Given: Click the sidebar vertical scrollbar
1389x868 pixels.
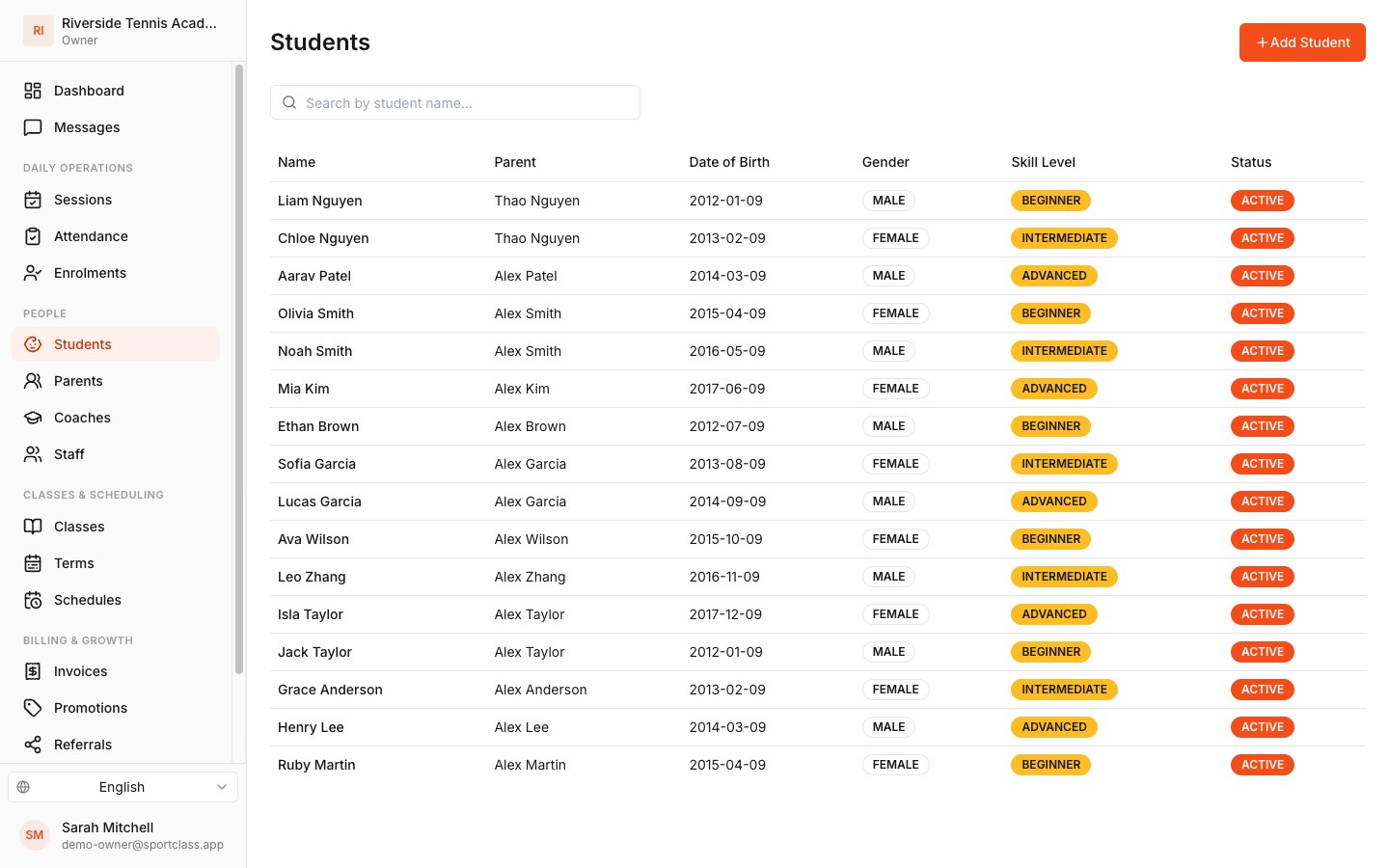Looking at the screenshot, I should [239, 369].
